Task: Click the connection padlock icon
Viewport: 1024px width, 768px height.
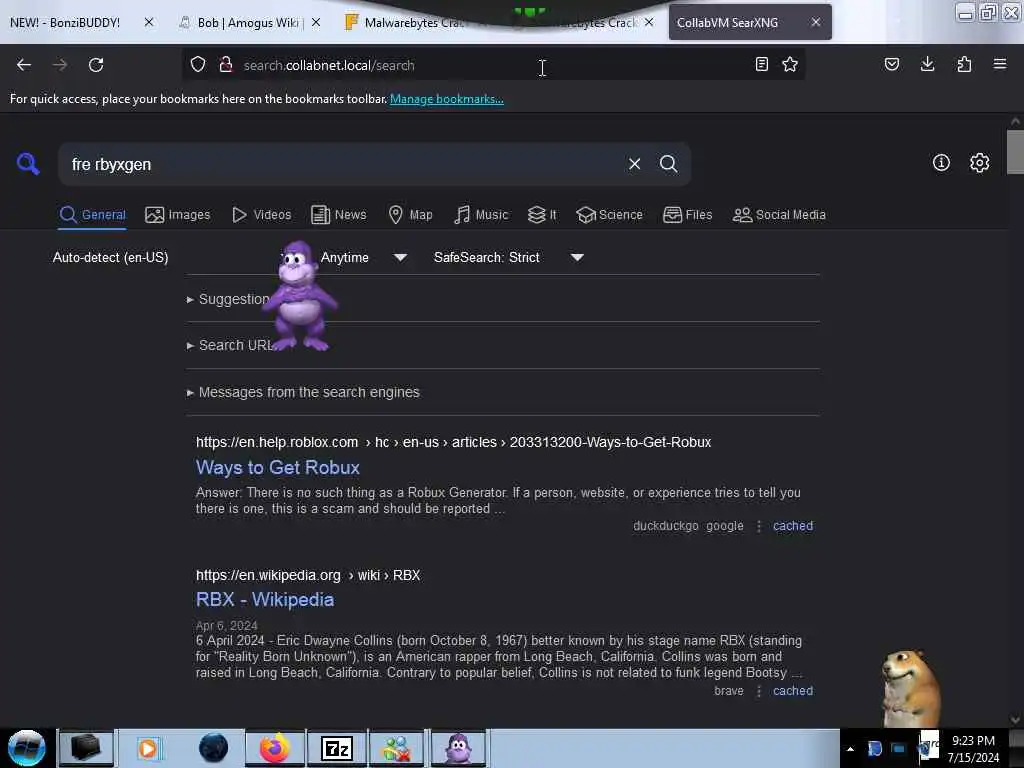Action: click(x=226, y=64)
